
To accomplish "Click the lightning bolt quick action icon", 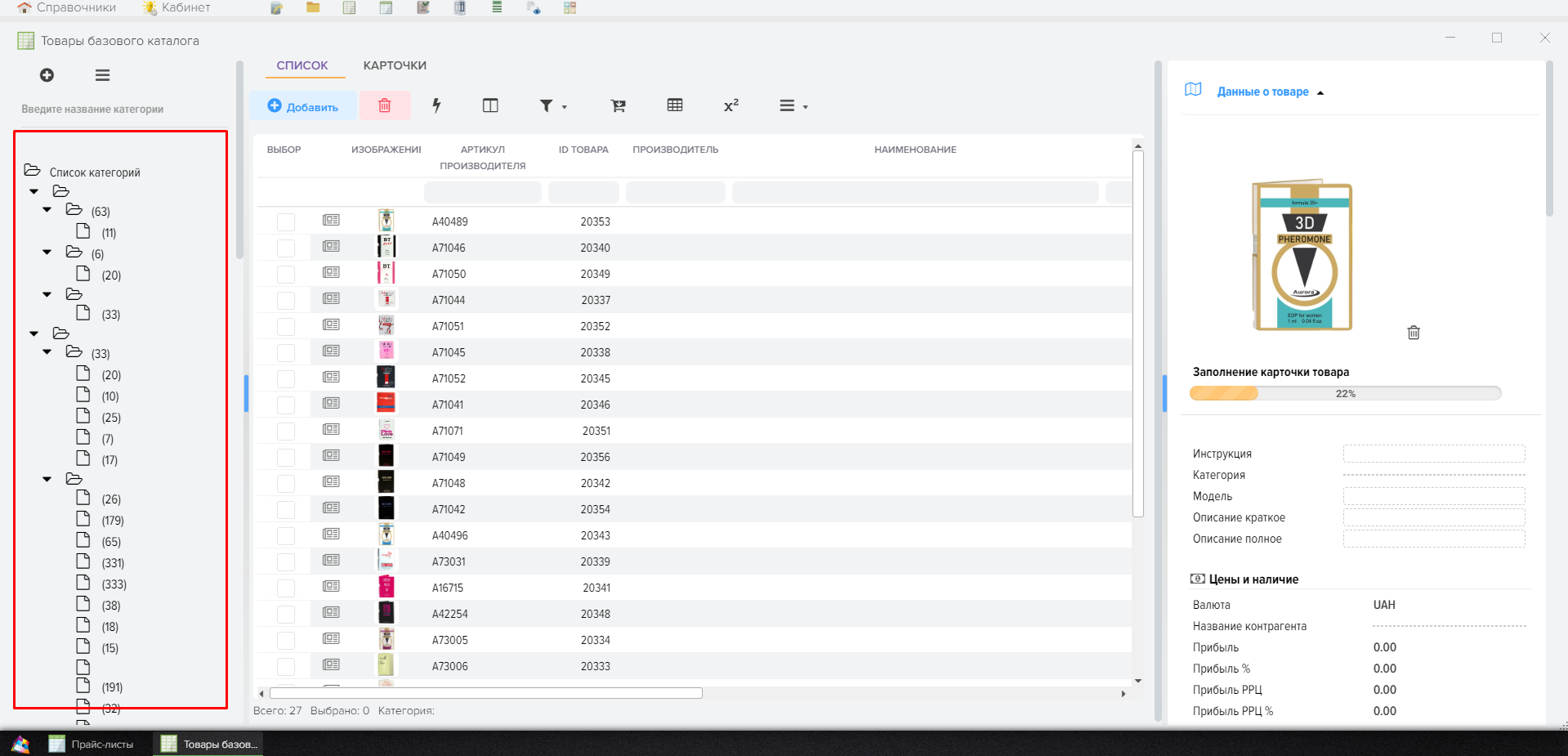I will pos(437,105).
